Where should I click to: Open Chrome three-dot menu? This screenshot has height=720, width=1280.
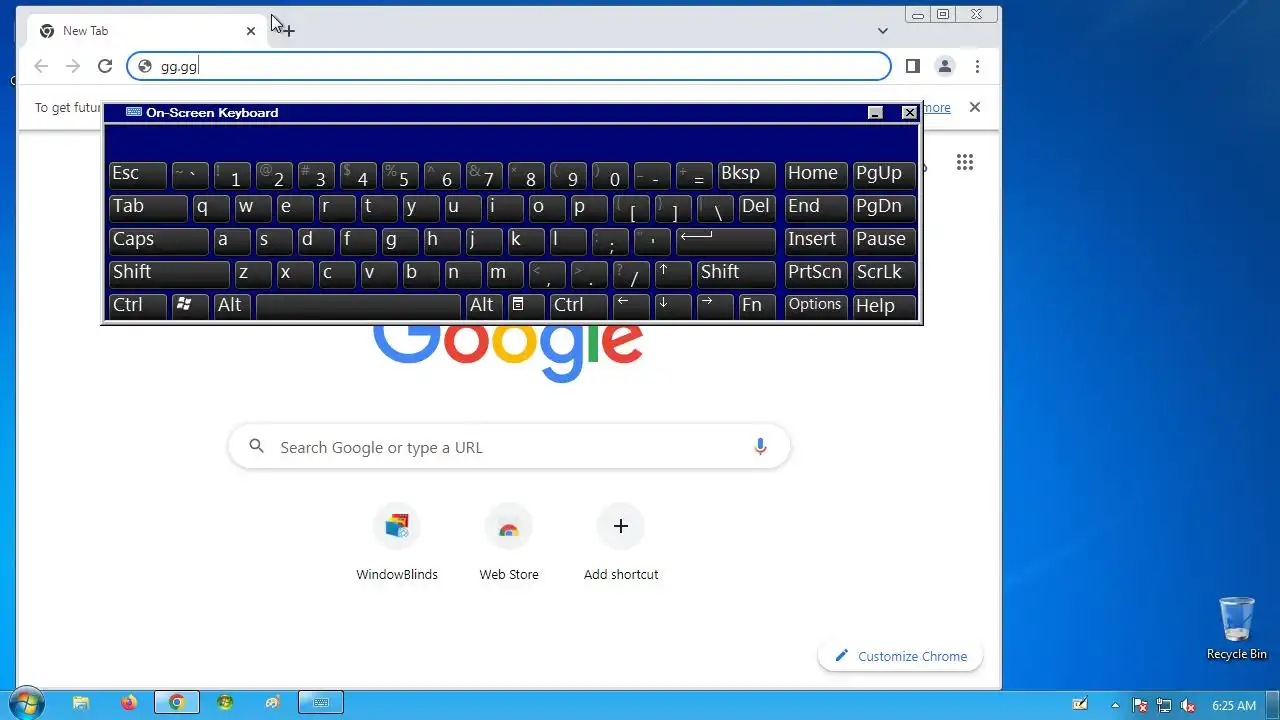(x=977, y=66)
